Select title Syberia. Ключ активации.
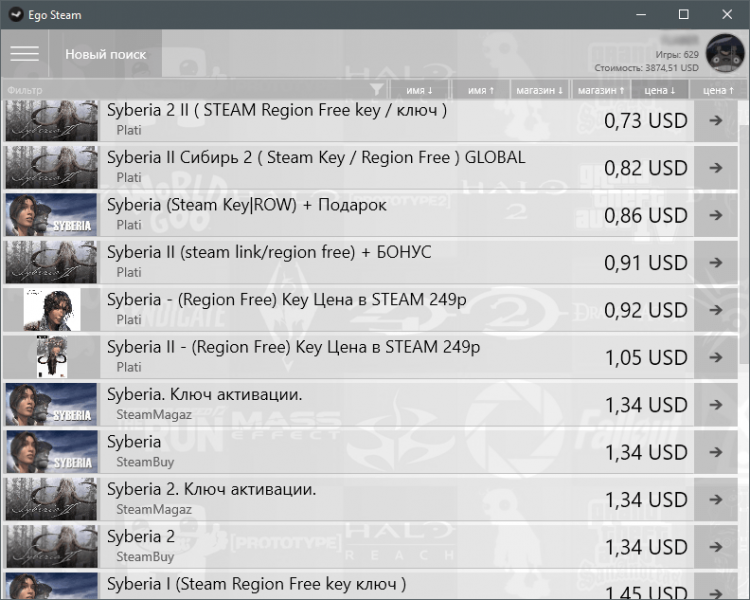Viewport: 750px width, 600px height. [x=205, y=394]
